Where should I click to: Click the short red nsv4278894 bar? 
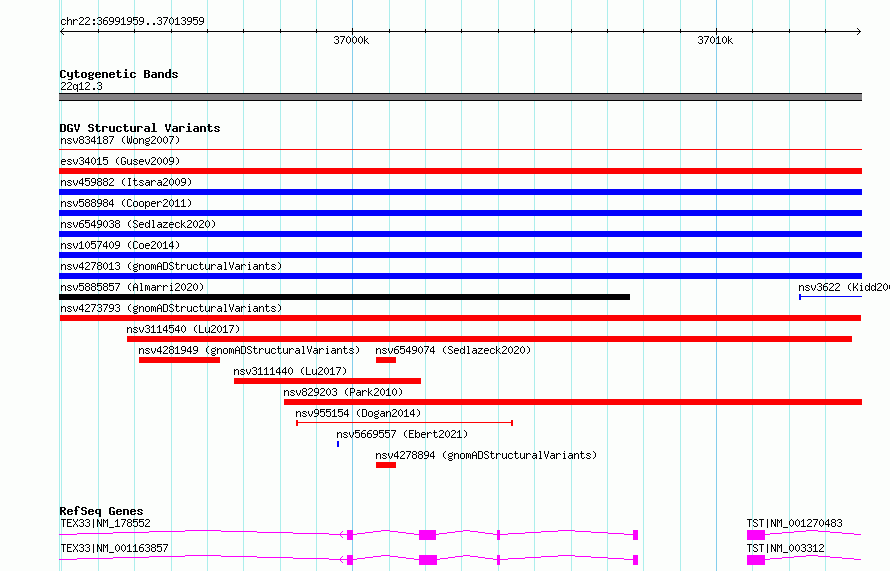[386, 465]
